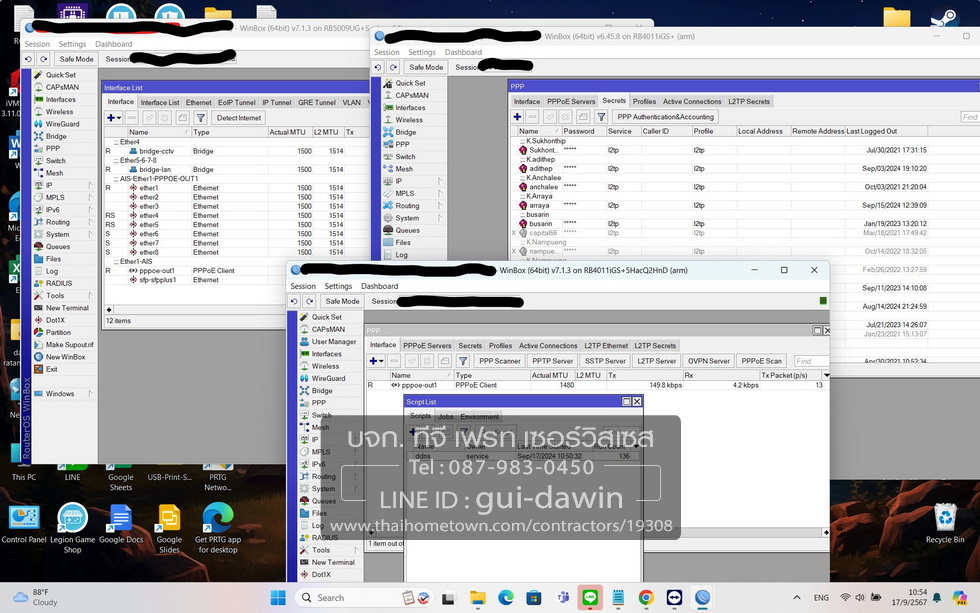Open Wireless in the RB4011 5HacQ2HnD sidebar
This screenshot has height=613, width=980.
click(x=325, y=366)
